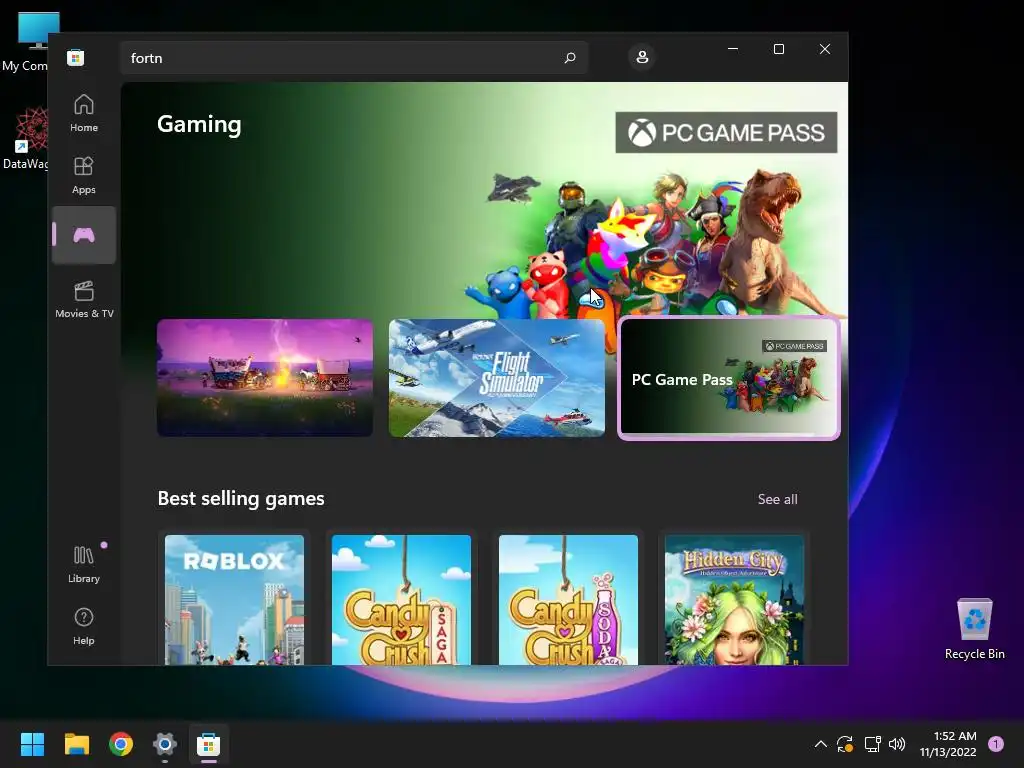Open the Library in sidebar
This screenshot has width=1024, height=768.
pos(84,564)
